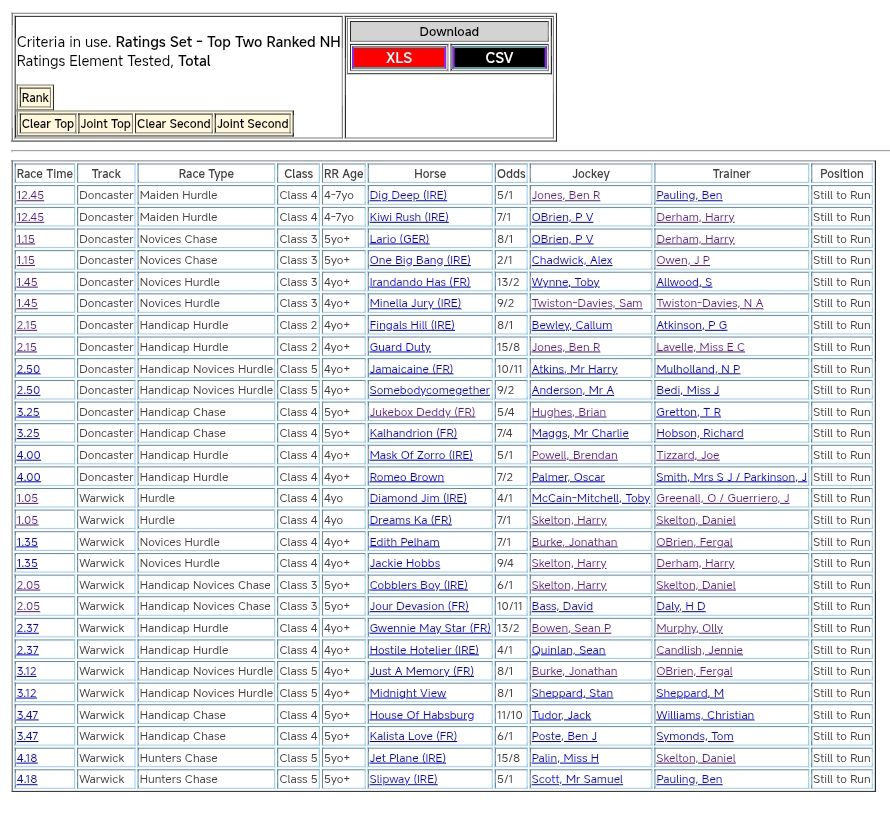Screen dimensions: 890x813
Task: View the Somebodycomegether horse page
Action: [429, 391]
